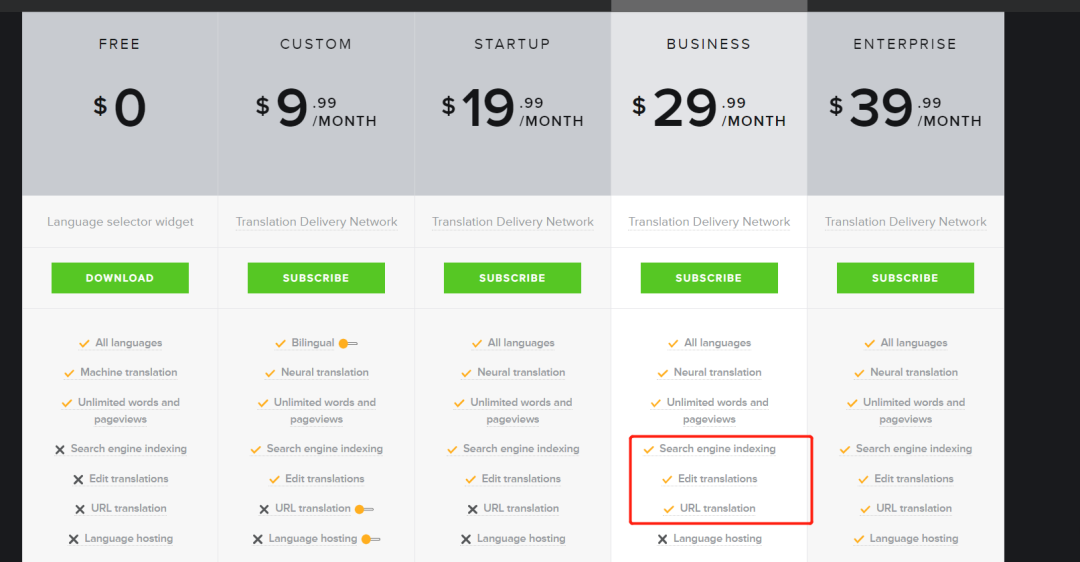Click Edit translations link in the Business plan
1080x562 pixels.
pyautogui.click(x=717, y=479)
